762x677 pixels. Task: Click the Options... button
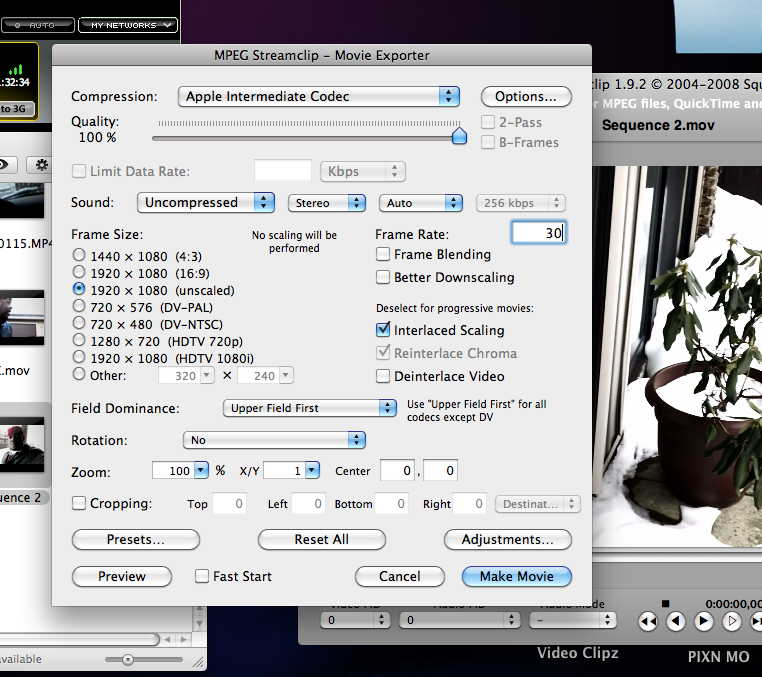(526, 96)
